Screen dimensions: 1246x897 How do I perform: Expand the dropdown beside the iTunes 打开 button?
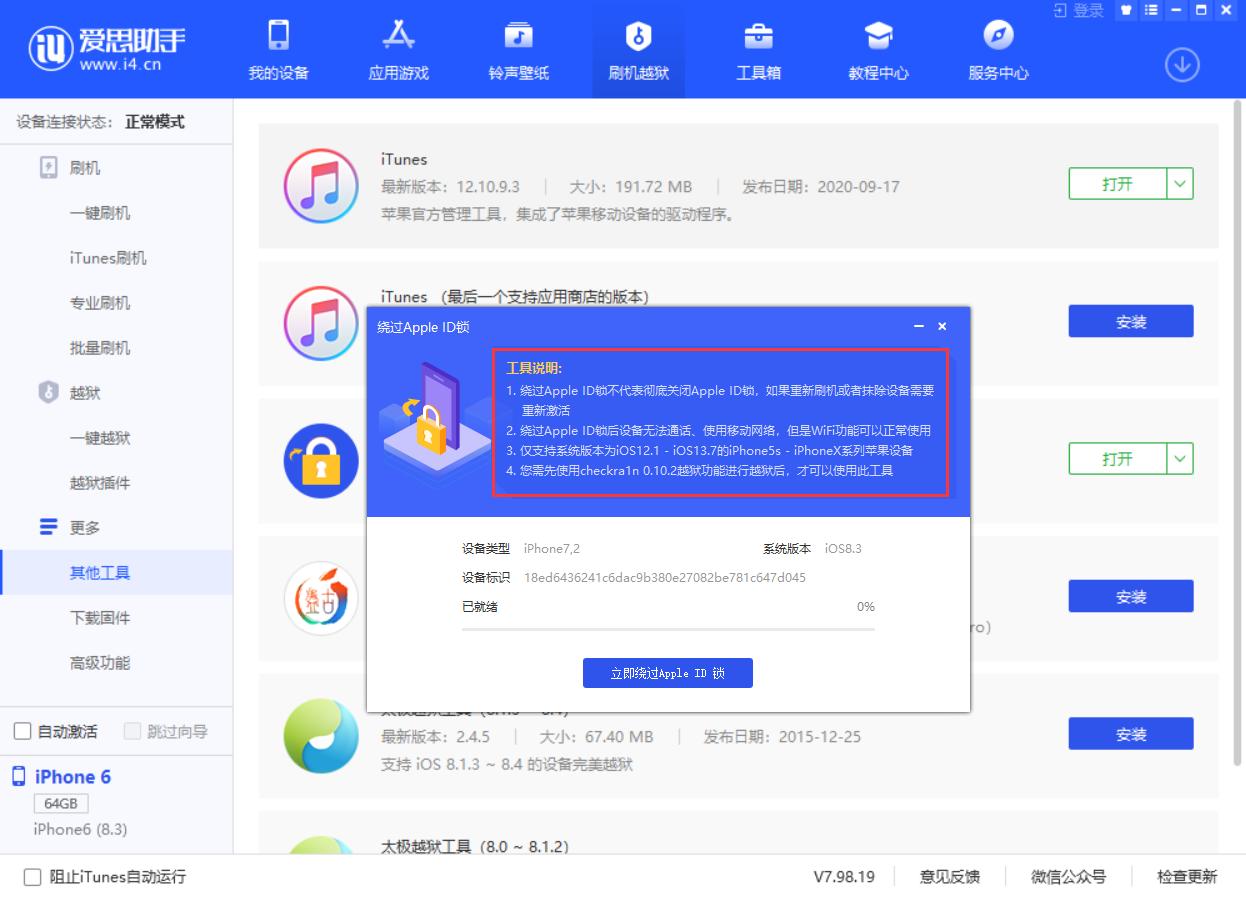tap(1179, 183)
